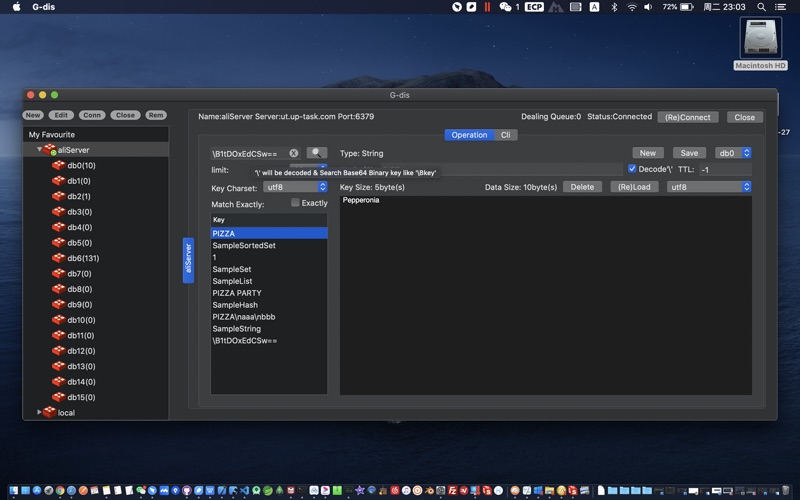Click the TTL input field

tap(725, 169)
